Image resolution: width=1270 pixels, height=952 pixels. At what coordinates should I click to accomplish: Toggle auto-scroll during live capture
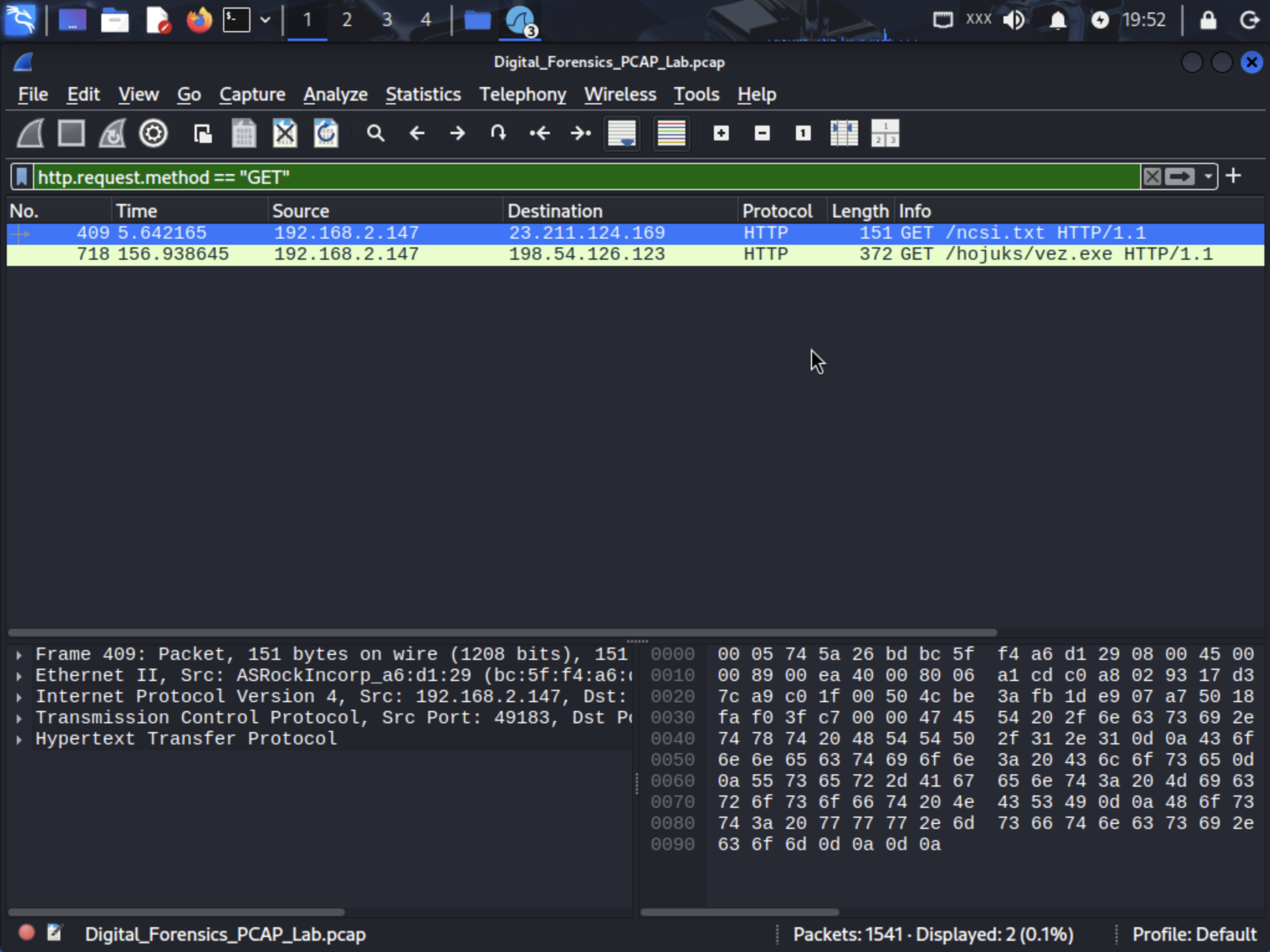[x=621, y=133]
